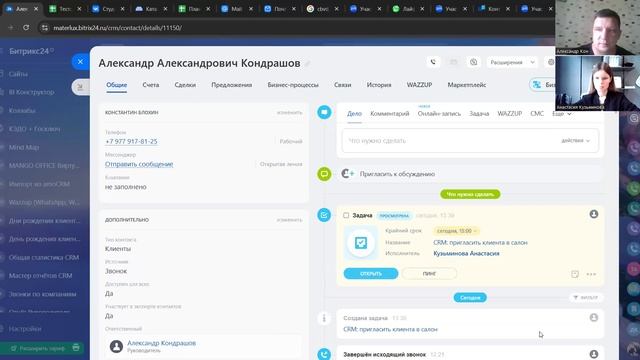Click Пригласить к обсуждению
Image resolution: width=640 pixels, height=360 pixels.
pyautogui.click(x=397, y=174)
